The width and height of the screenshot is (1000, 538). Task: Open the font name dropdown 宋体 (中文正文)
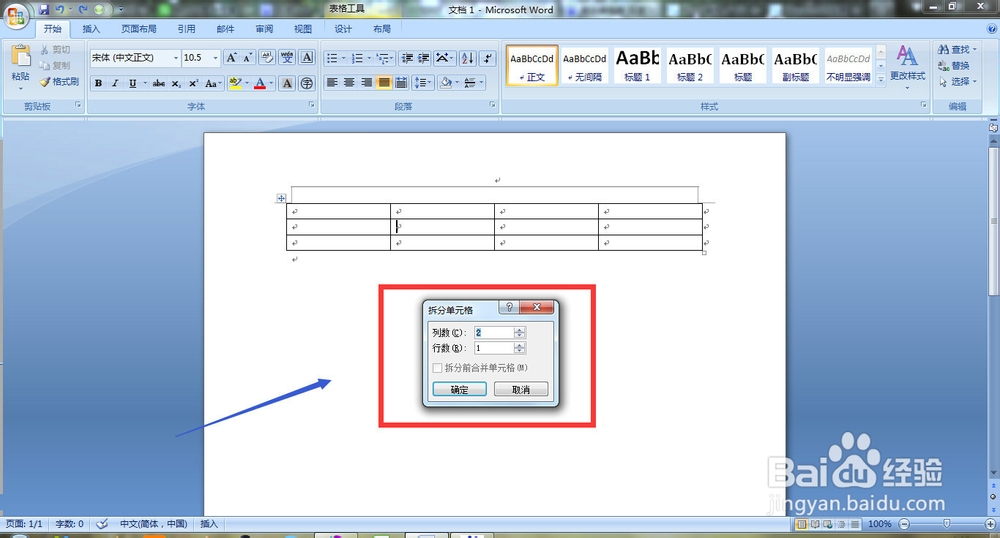pyautogui.click(x=176, y=58)
